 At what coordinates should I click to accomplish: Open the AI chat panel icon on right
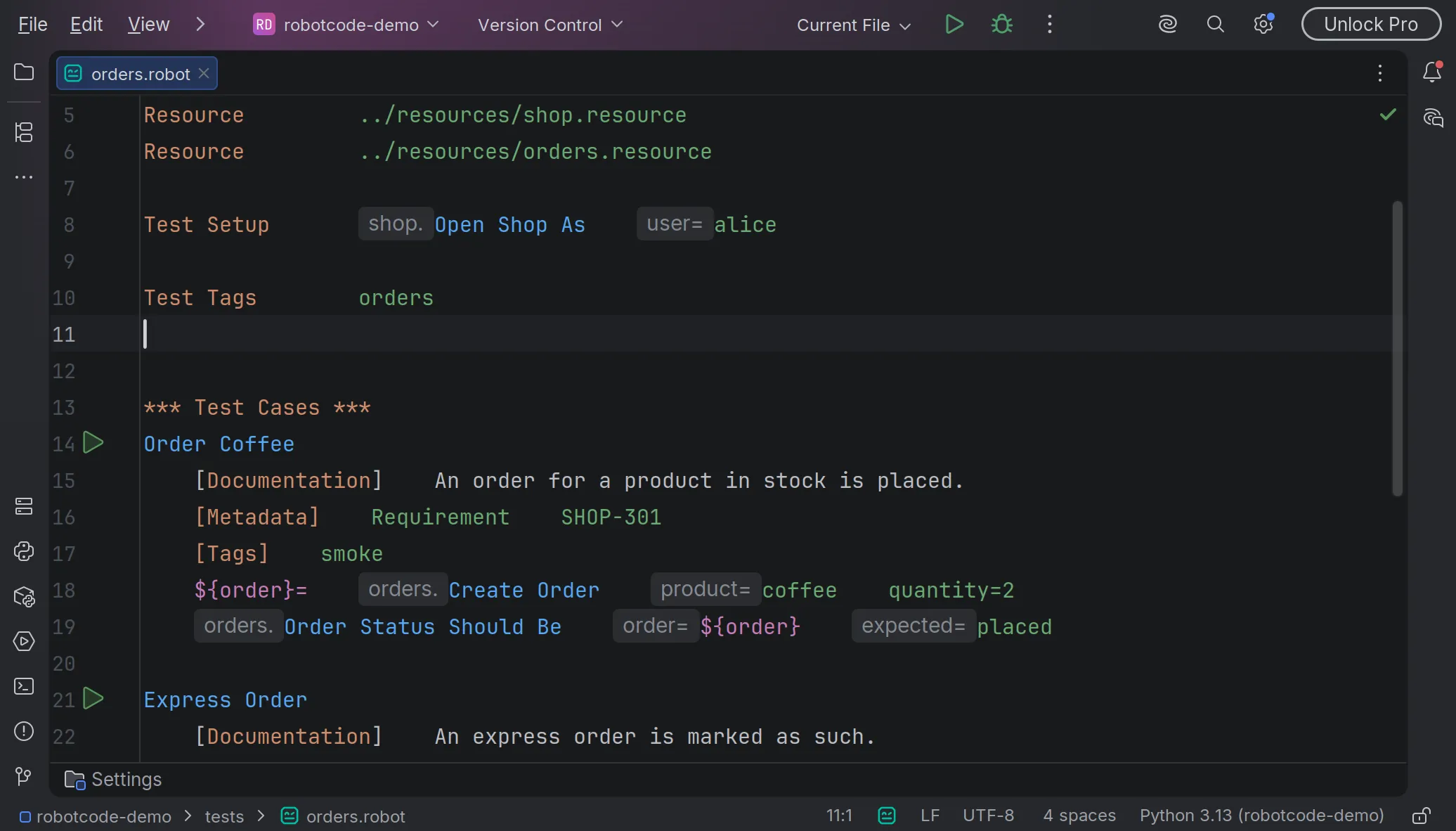pos(1433,117)
